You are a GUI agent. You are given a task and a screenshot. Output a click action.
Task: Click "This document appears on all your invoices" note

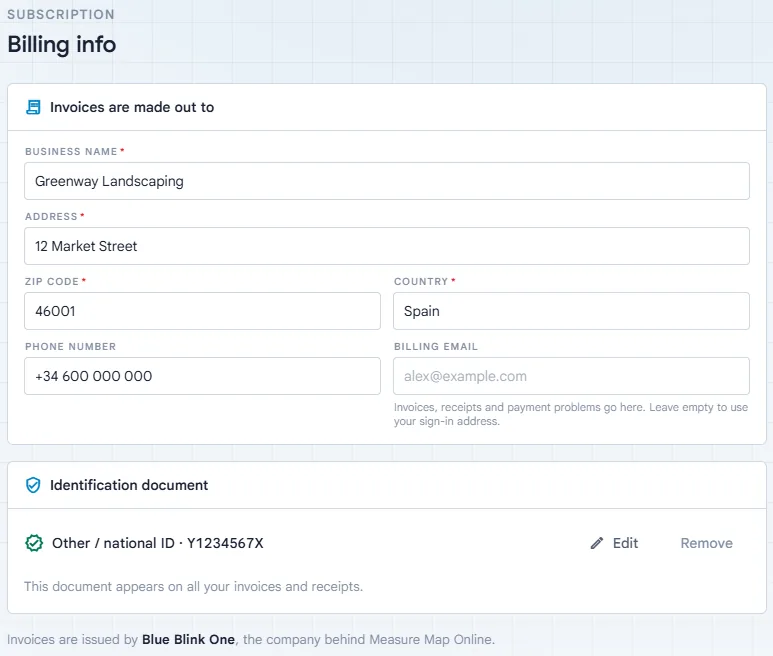(193, 587)
